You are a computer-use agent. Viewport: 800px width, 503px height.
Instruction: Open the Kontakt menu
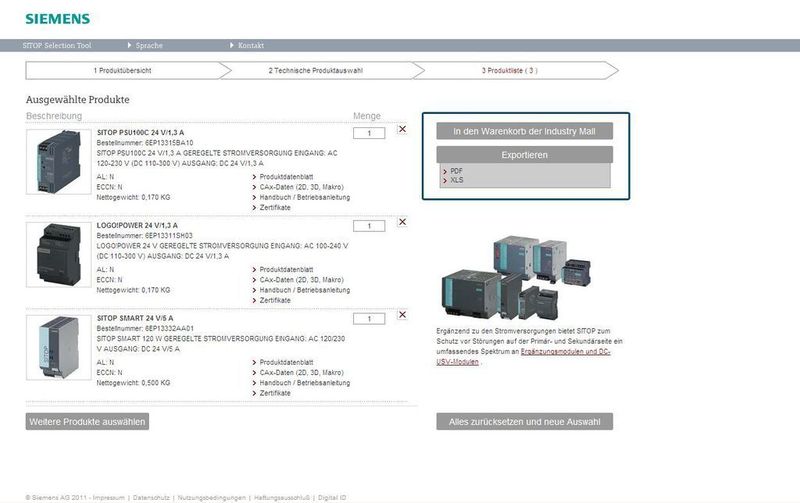point(247,45)
